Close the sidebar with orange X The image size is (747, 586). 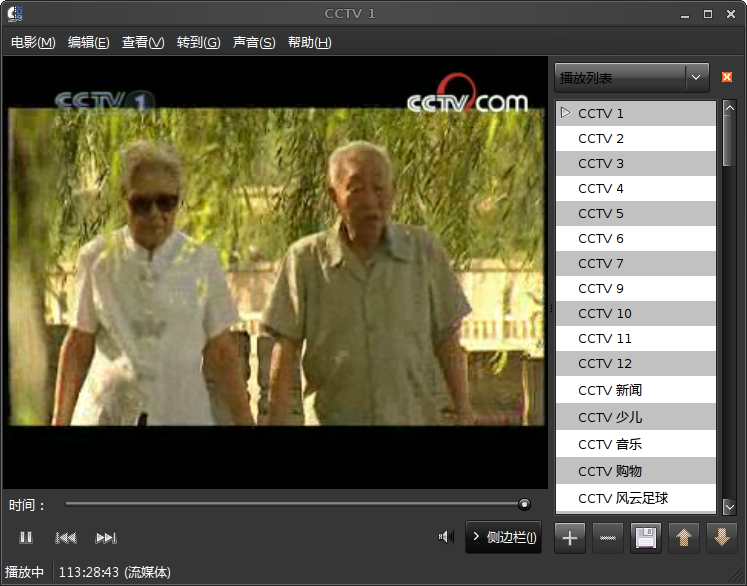727,77
